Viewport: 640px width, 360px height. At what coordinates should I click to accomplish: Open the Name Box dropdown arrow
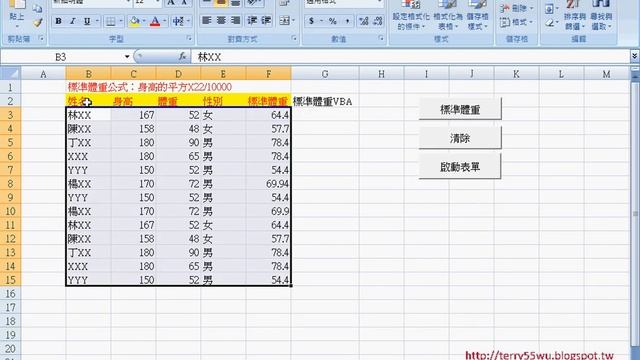pos(127,57)
